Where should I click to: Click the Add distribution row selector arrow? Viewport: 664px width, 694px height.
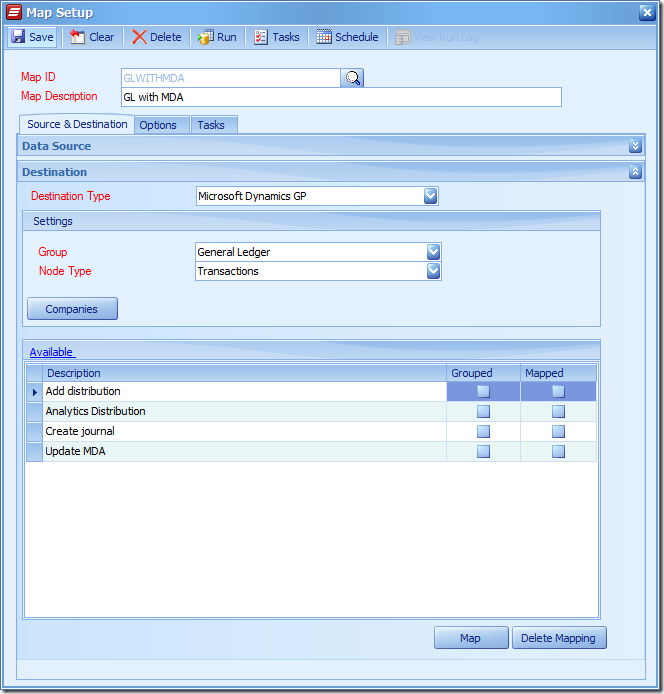[35, 392]
